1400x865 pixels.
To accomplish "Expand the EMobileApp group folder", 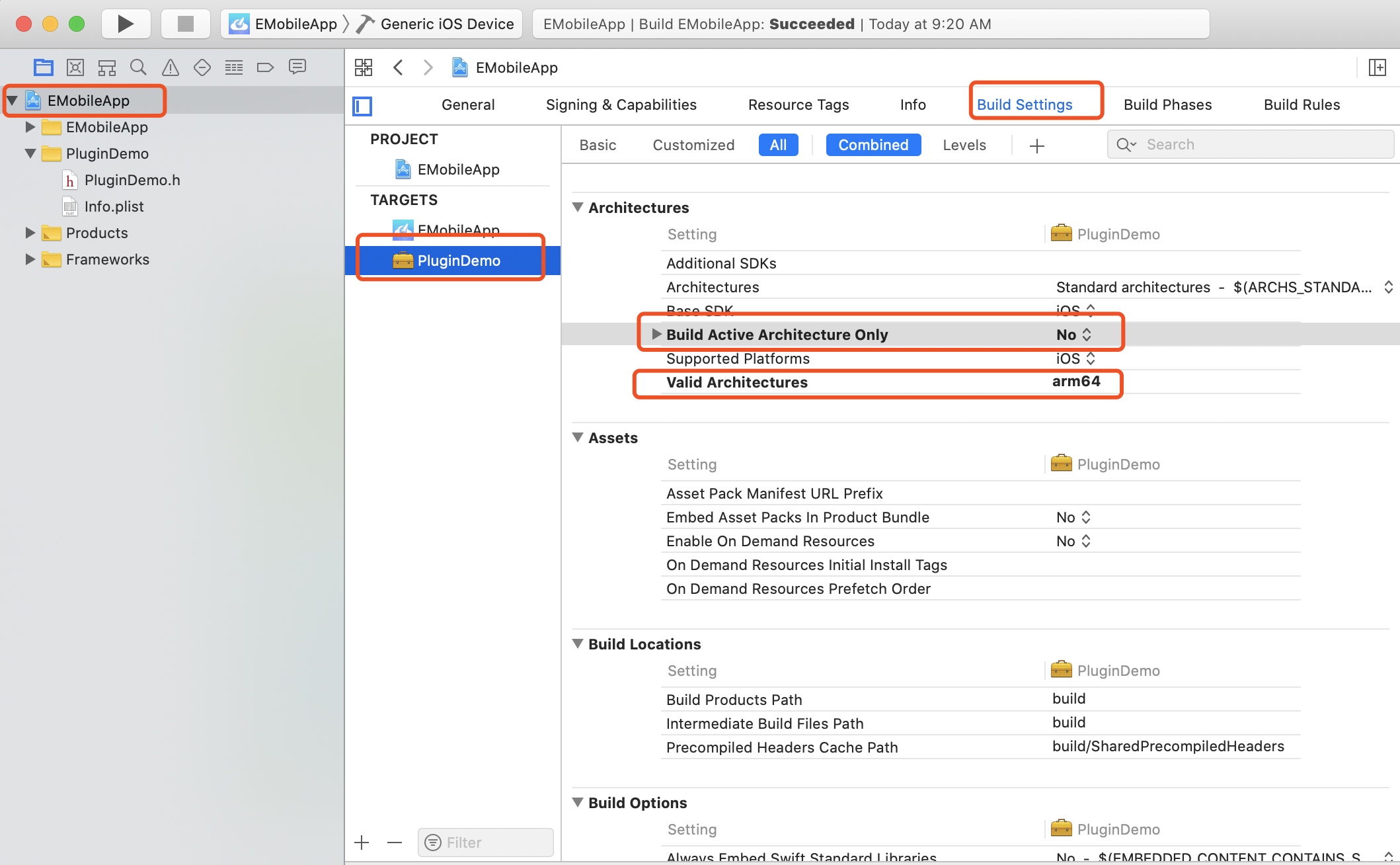I will (30, 126).
